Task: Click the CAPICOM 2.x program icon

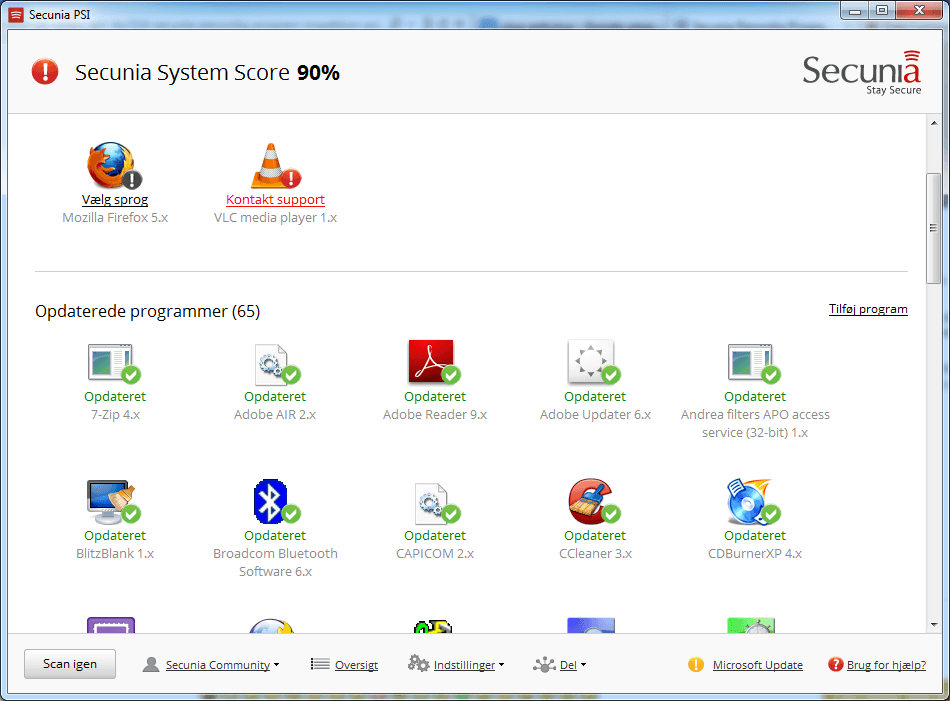Action: pyautogui.click(x=432, y=501)
